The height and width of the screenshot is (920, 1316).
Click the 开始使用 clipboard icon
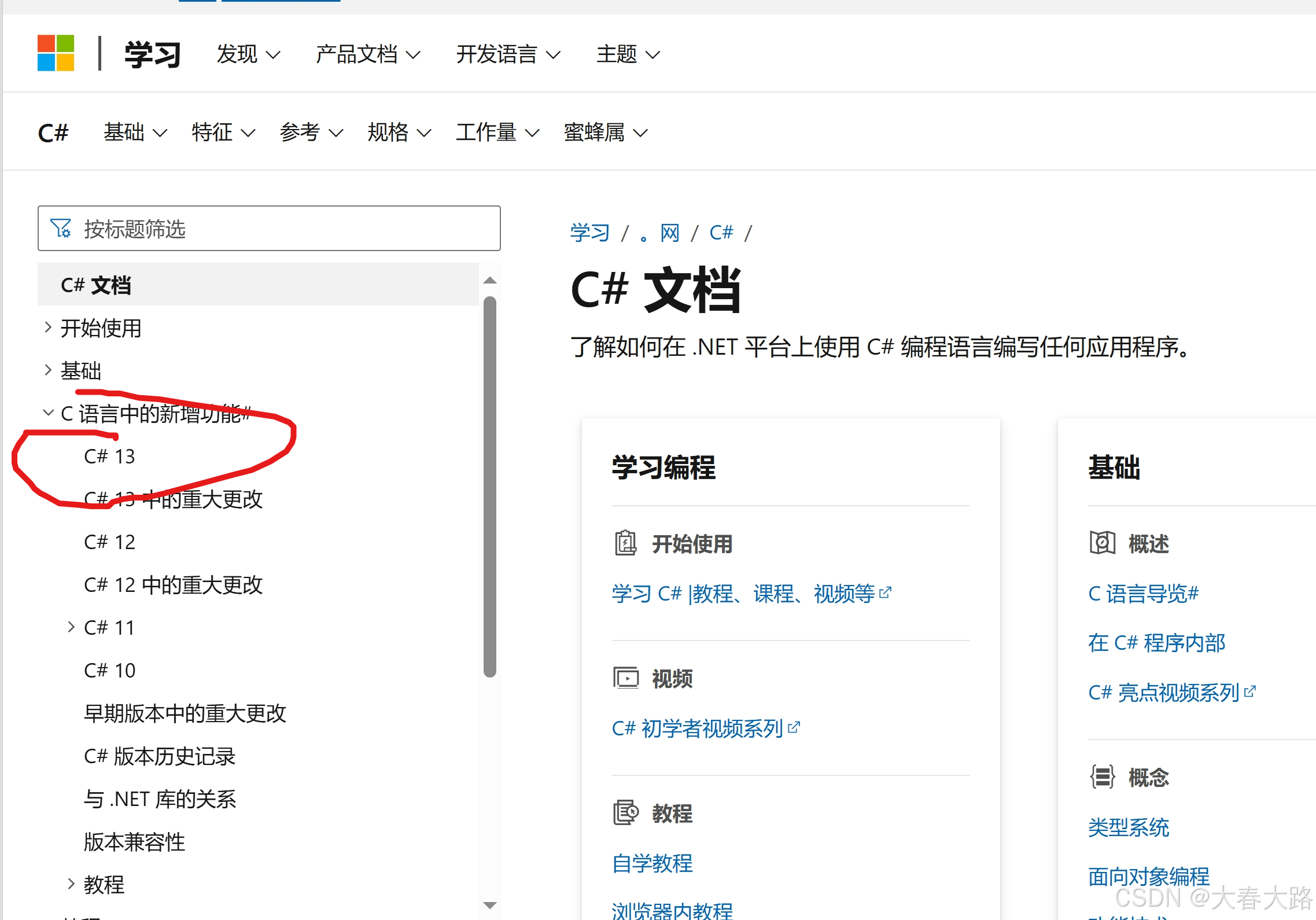pyautogui.click(x=625, y=543)
